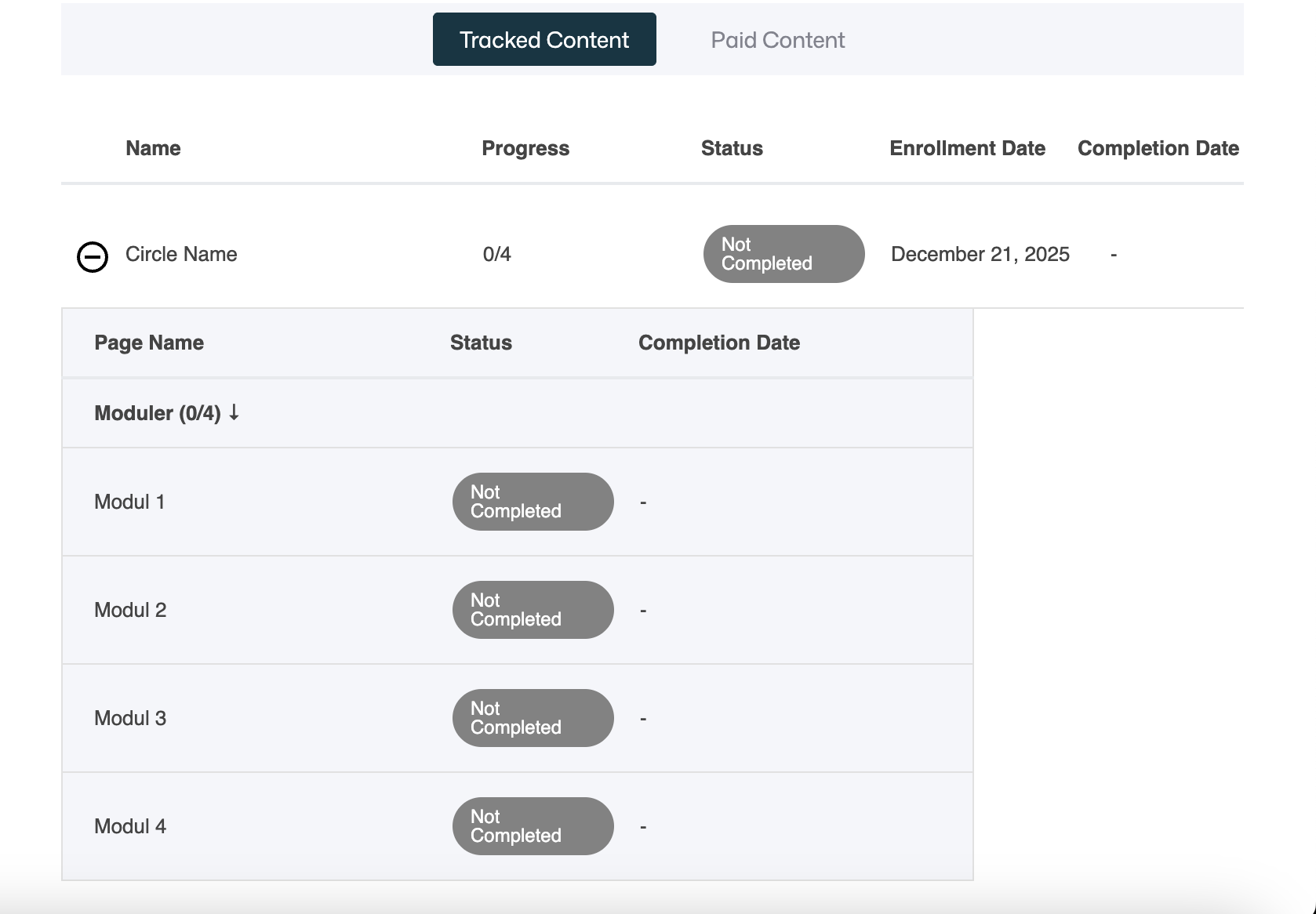Image resolution: width=1316 pixels, height=914 pixels.
Task: Select the Modul 3 row
Action: tap(130, 718)
